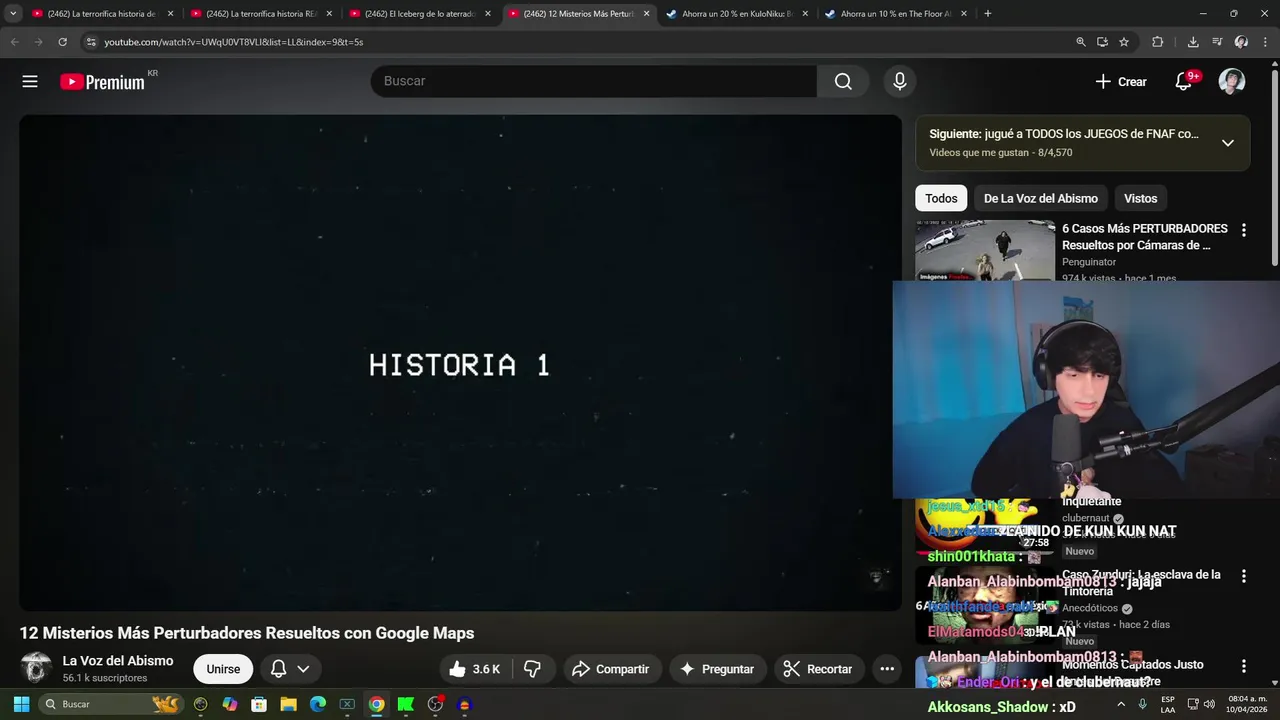The width and height of the screenshot is (1280, 720).
Task: Click the Crear button
Action: tap(1121, 82)
